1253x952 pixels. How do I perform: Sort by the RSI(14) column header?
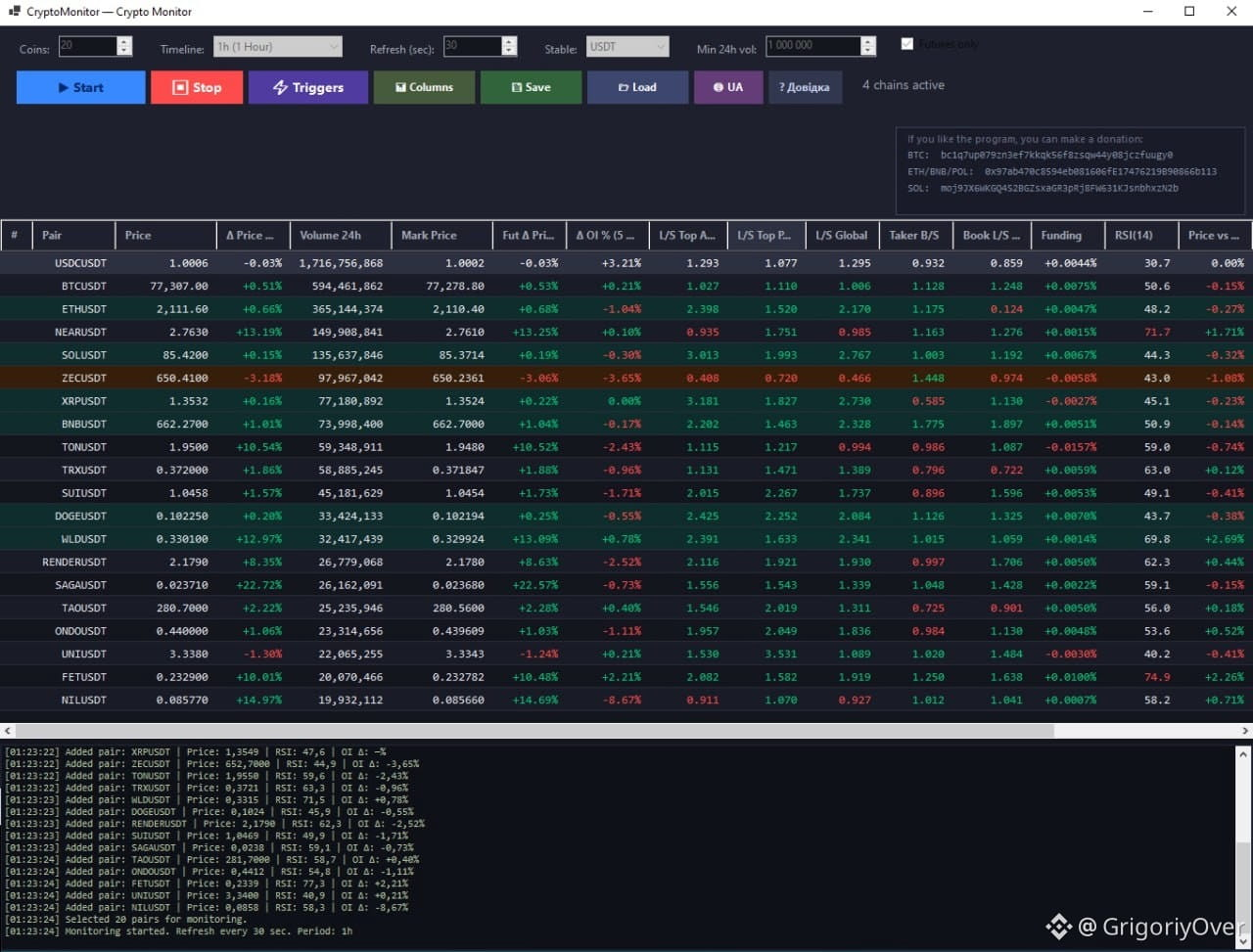point(1140,235)
